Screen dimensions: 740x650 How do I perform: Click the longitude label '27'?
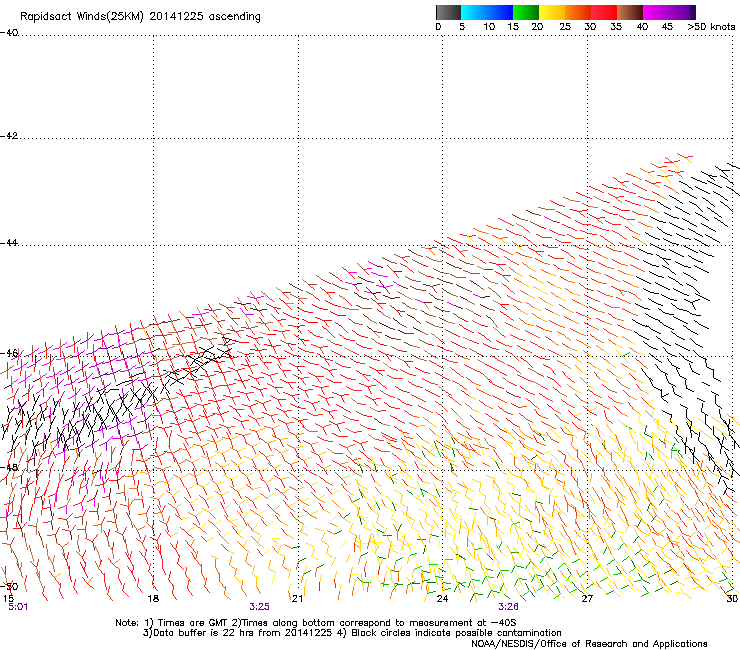point(587,599)
